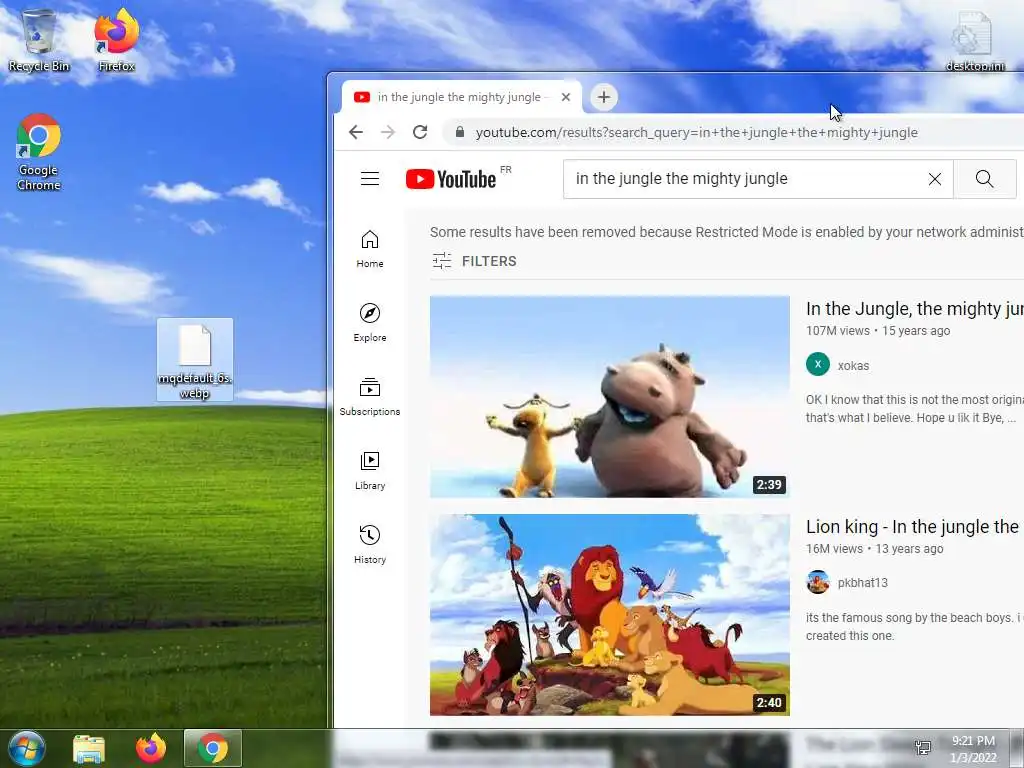Image resolution: width=1024 pixels, height=768 pixels.
Task: Select the 'in the jungle the mighty jungle' tab
Action: coord(462,97)
